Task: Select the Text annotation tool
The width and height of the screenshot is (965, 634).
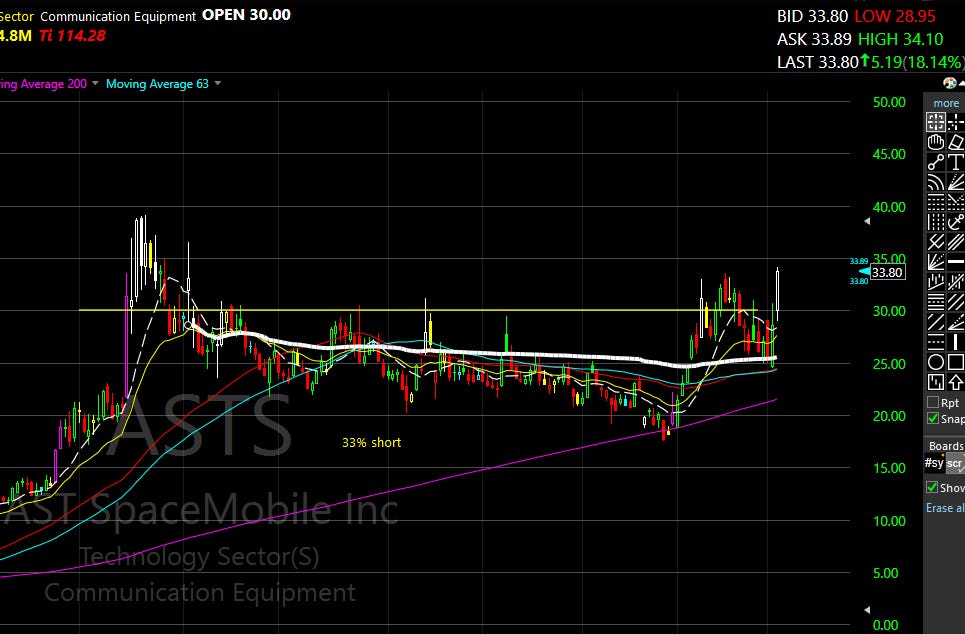Action: (x=956, y=162)
